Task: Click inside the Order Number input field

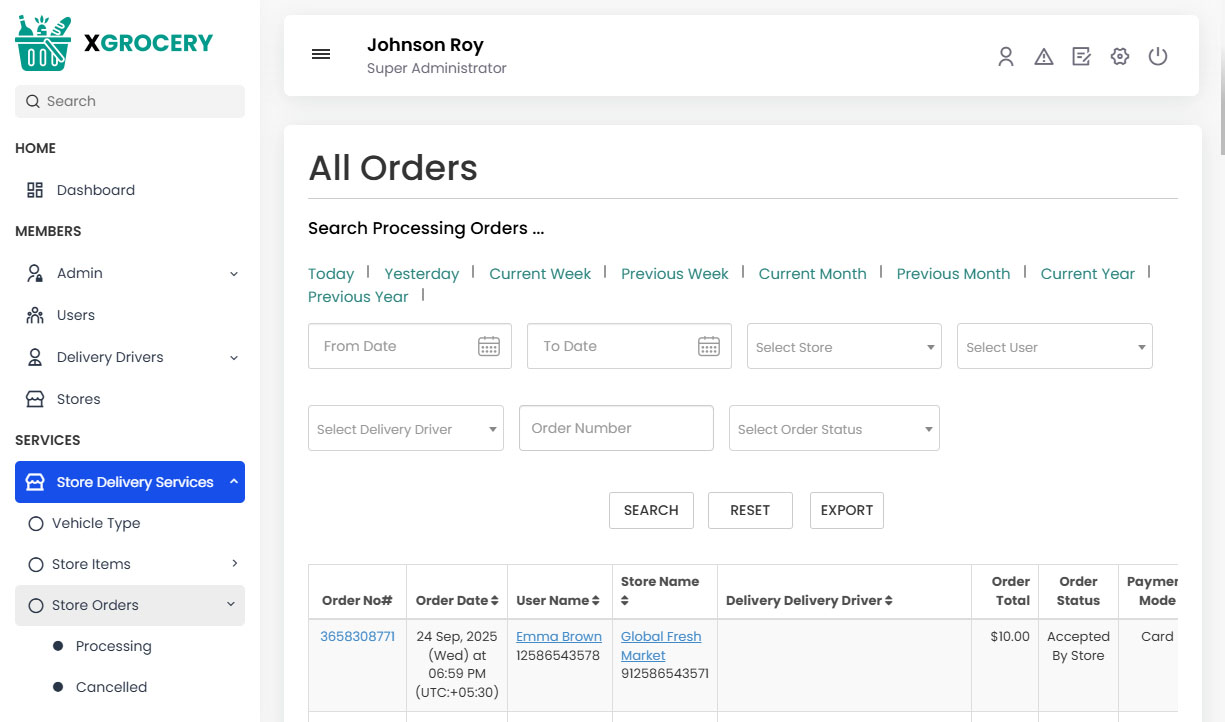Action: coord(616,428)
